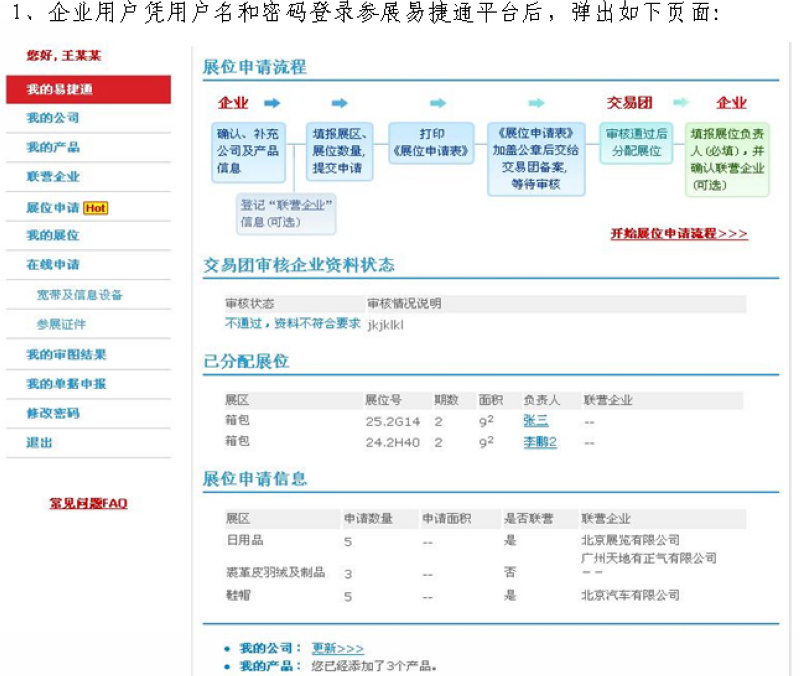The image size is (800, 676).
Task: Click 开始展位申请流程 link
Action: (x=679, y=234)
